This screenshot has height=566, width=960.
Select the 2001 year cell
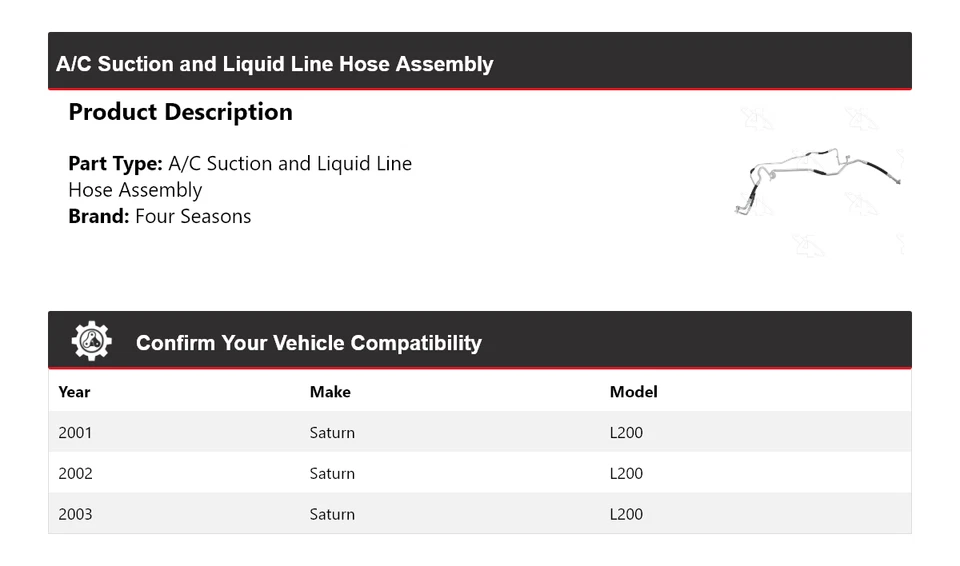point(75,433)
